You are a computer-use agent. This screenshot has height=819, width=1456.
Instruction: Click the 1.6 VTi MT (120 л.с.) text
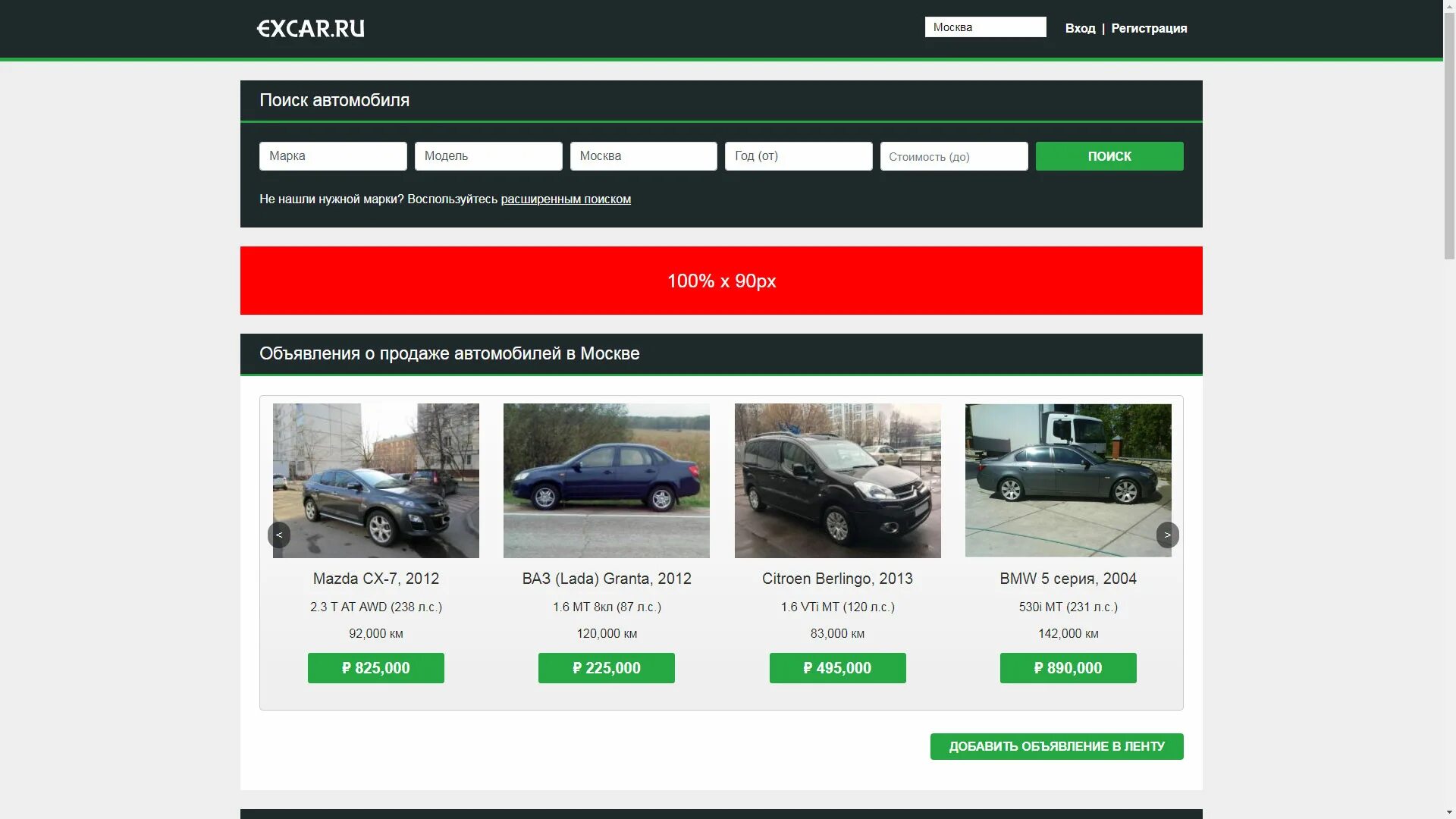pyautogui.click(x=837, y=607)
